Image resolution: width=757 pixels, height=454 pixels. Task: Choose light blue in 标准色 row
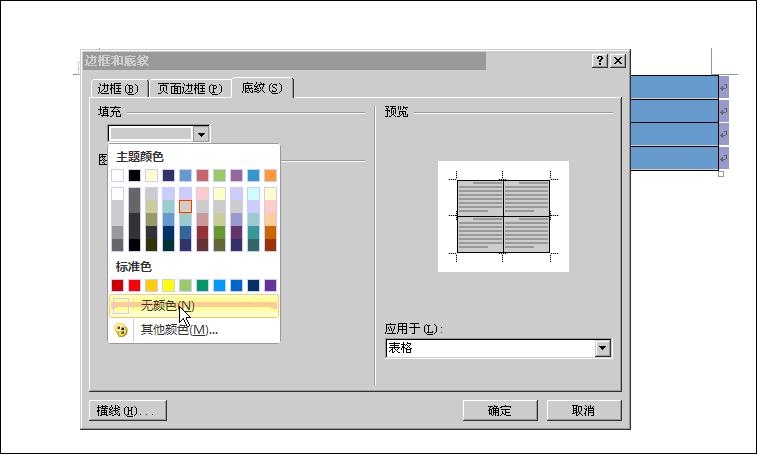point(219,285)
